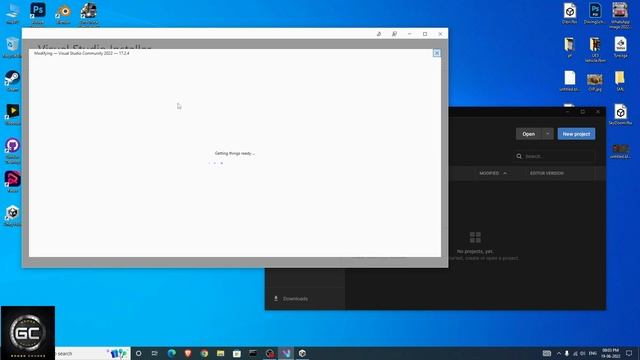Viewport: 640px width, 360px height.
Task: Open Microsoft Store from the taskbar
Action: pos(237,353)
